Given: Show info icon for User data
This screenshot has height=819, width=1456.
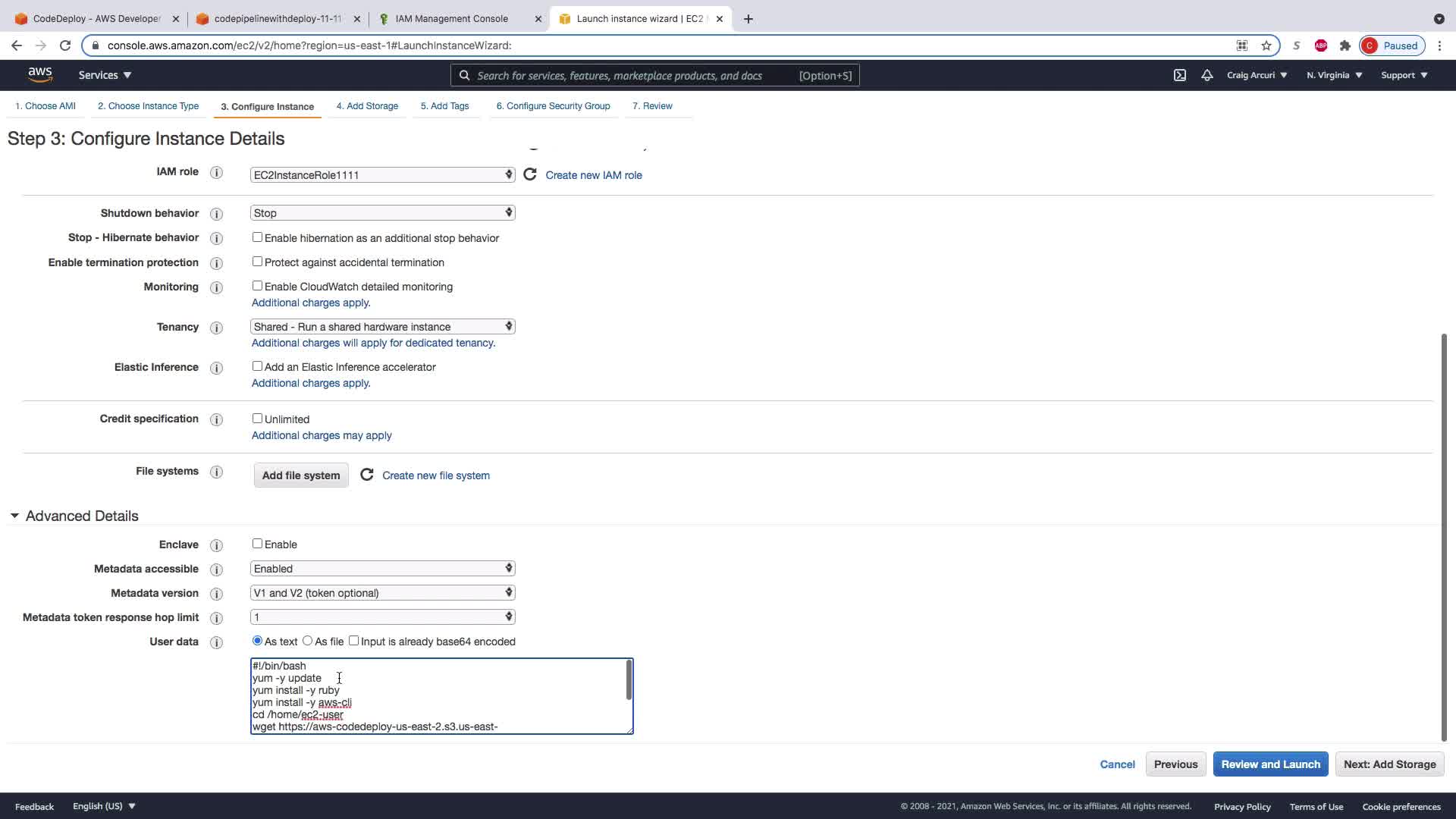Looking at the screenshot, I should coord(216,642).
